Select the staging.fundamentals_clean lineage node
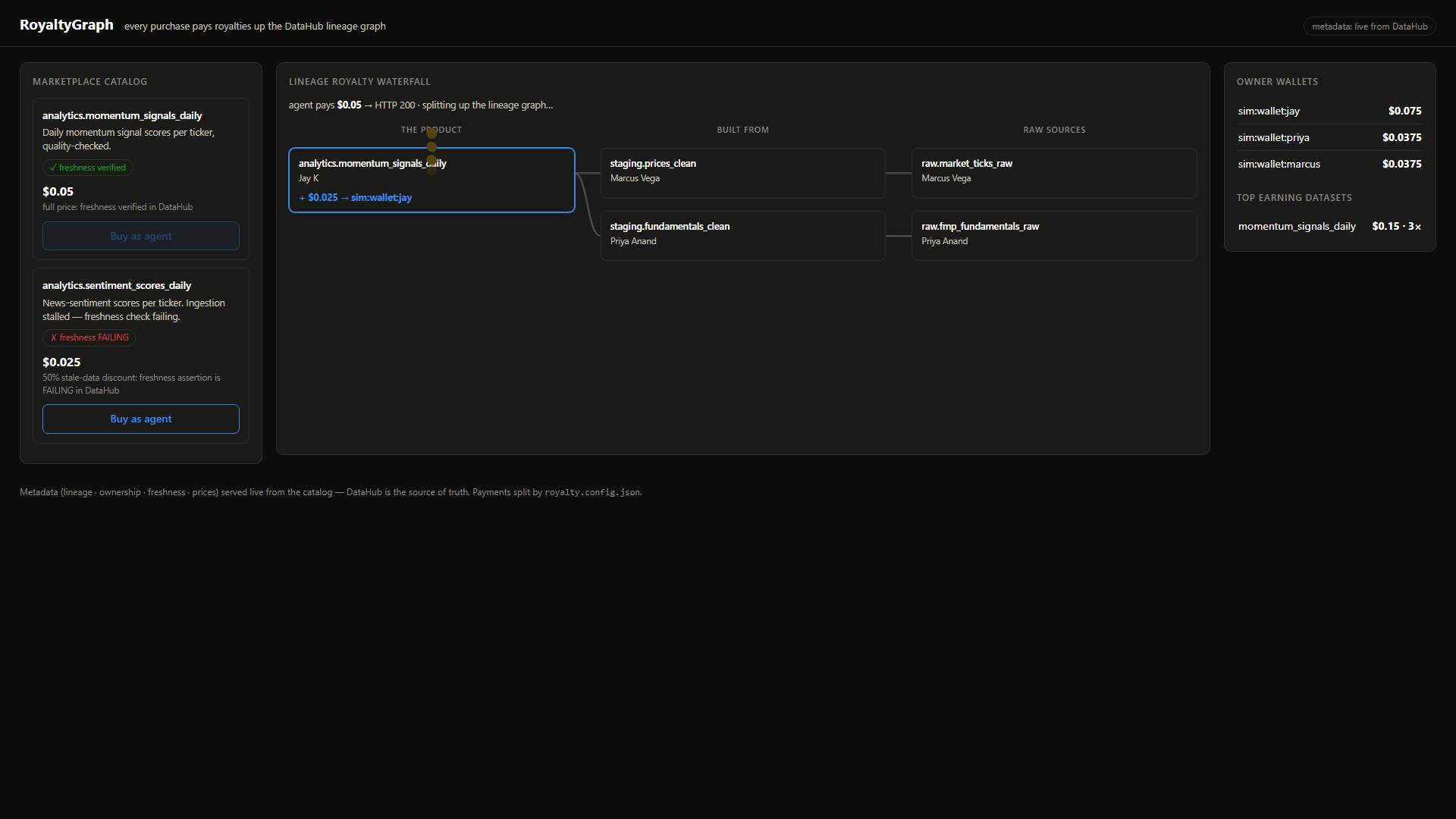Image resolution: width=1456 pixels, height=819 pixels. point(743,236)
